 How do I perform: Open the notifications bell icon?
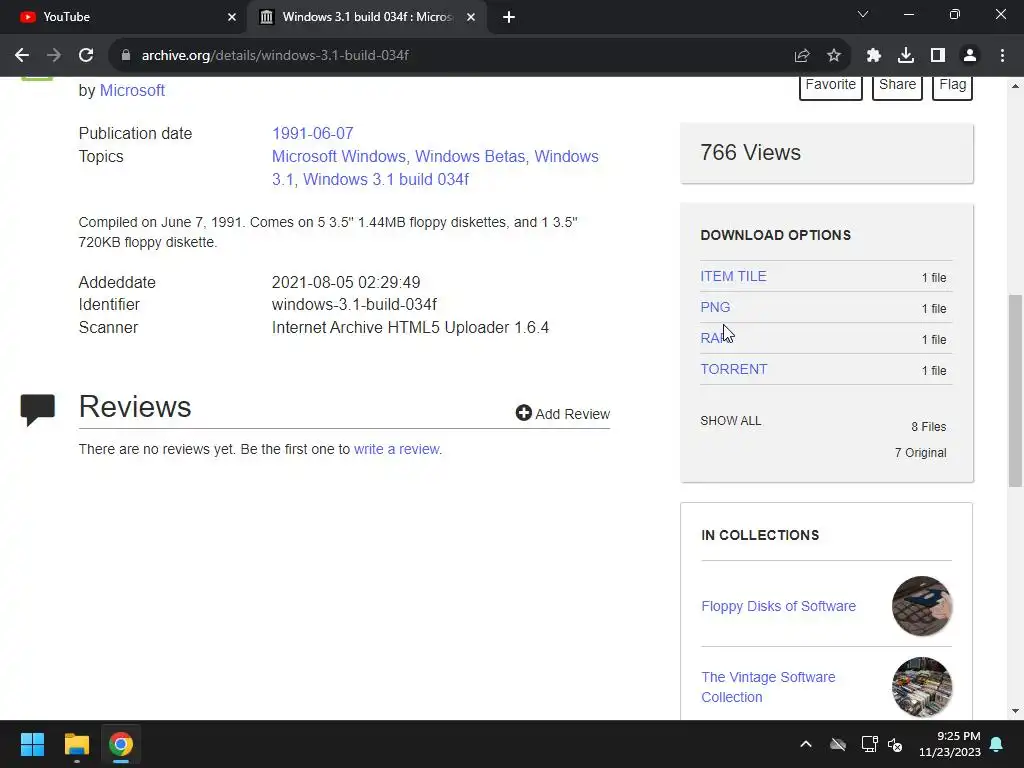[x=997, y=744]
